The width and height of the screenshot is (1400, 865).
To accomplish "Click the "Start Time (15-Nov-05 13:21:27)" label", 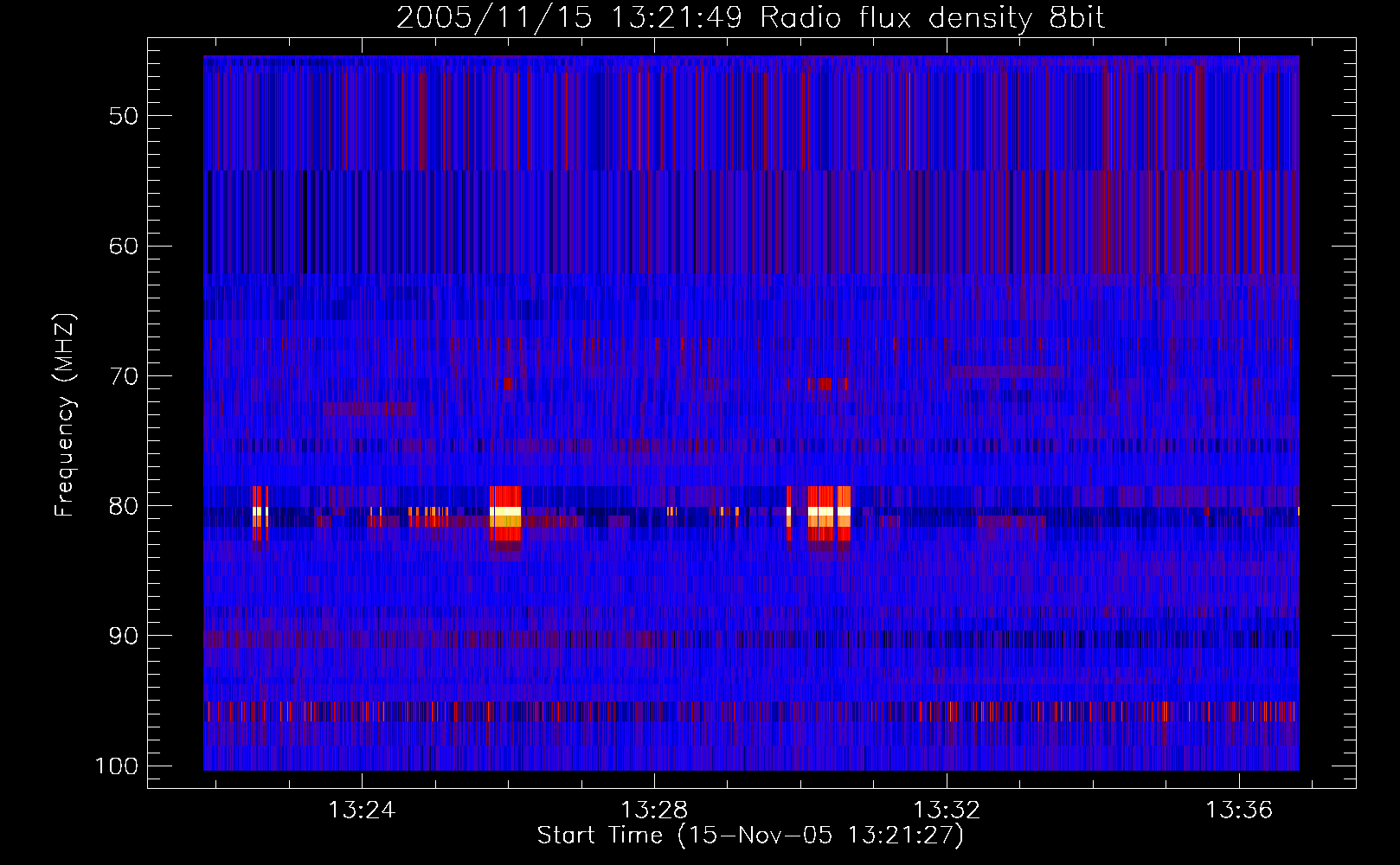I will tap(750, 836).
